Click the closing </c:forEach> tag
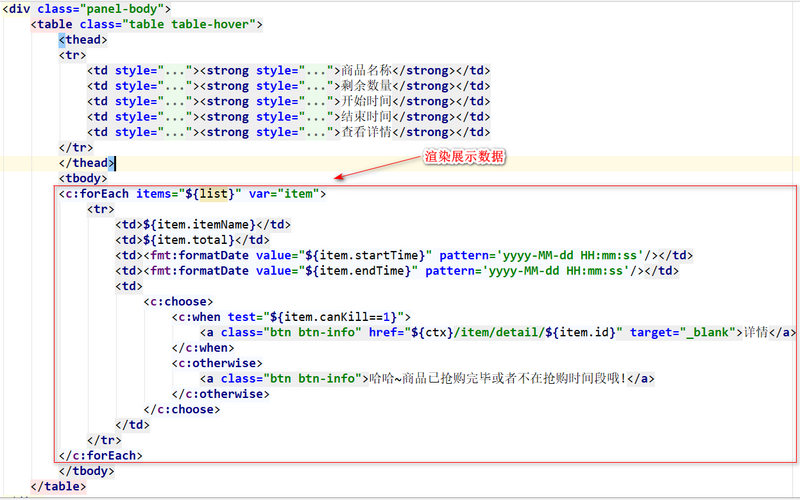 click(101, 455)
